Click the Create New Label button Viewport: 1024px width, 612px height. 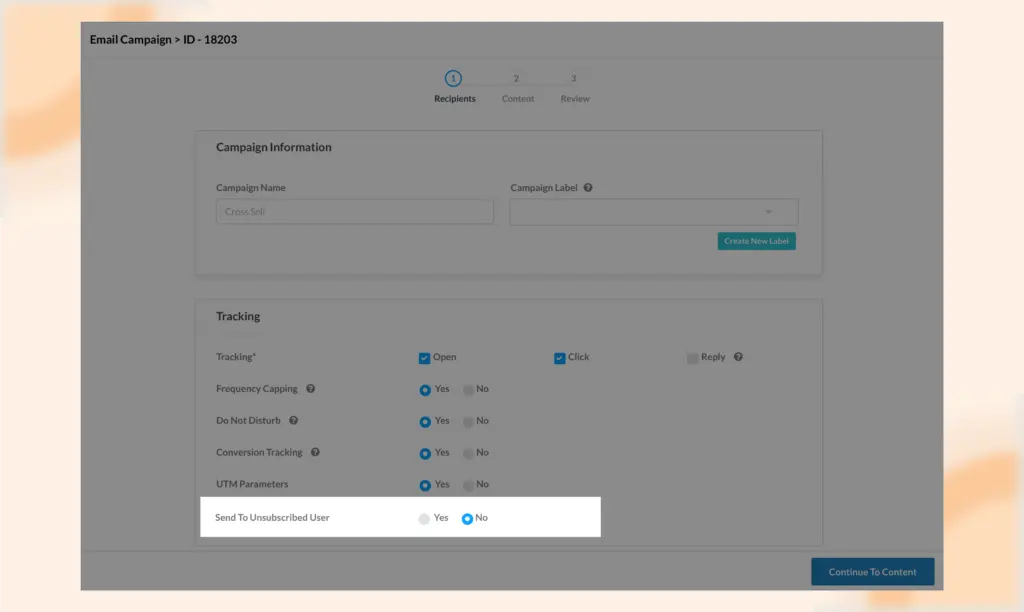point(756,241)
